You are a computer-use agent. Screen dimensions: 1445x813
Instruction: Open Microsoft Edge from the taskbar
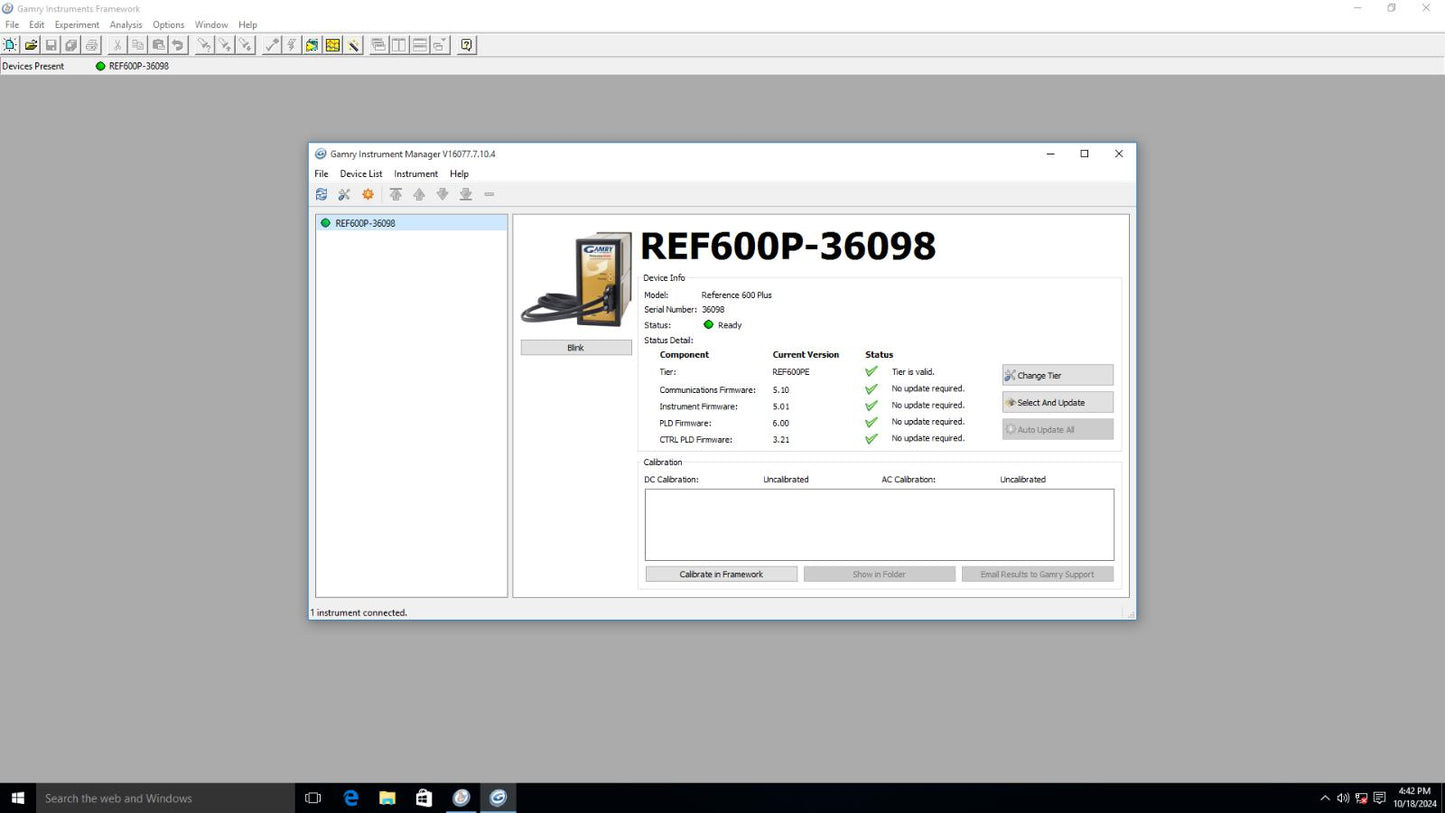point(351,798)
